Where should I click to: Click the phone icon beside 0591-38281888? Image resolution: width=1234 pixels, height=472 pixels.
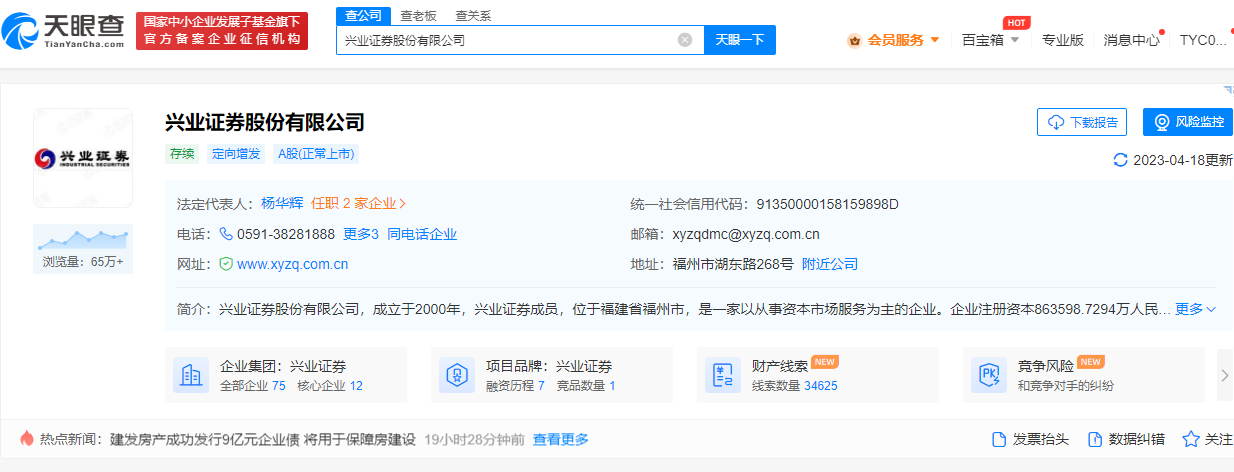[225, 234]
